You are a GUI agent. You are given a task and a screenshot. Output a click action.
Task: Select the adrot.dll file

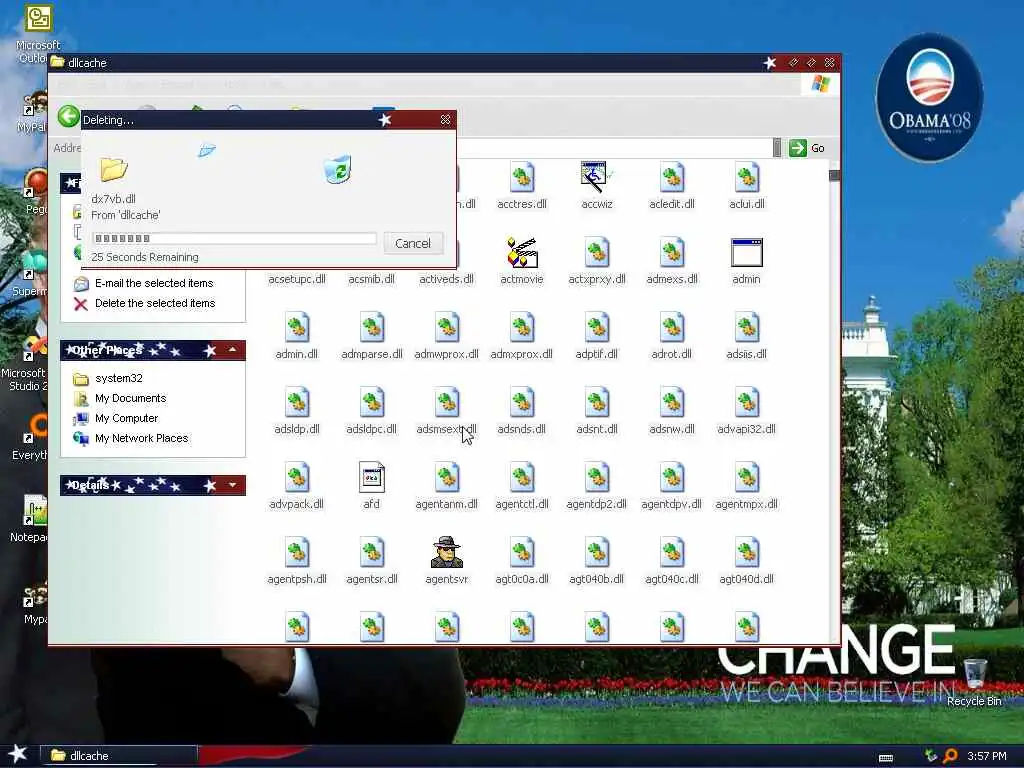[x=671, y=336]
